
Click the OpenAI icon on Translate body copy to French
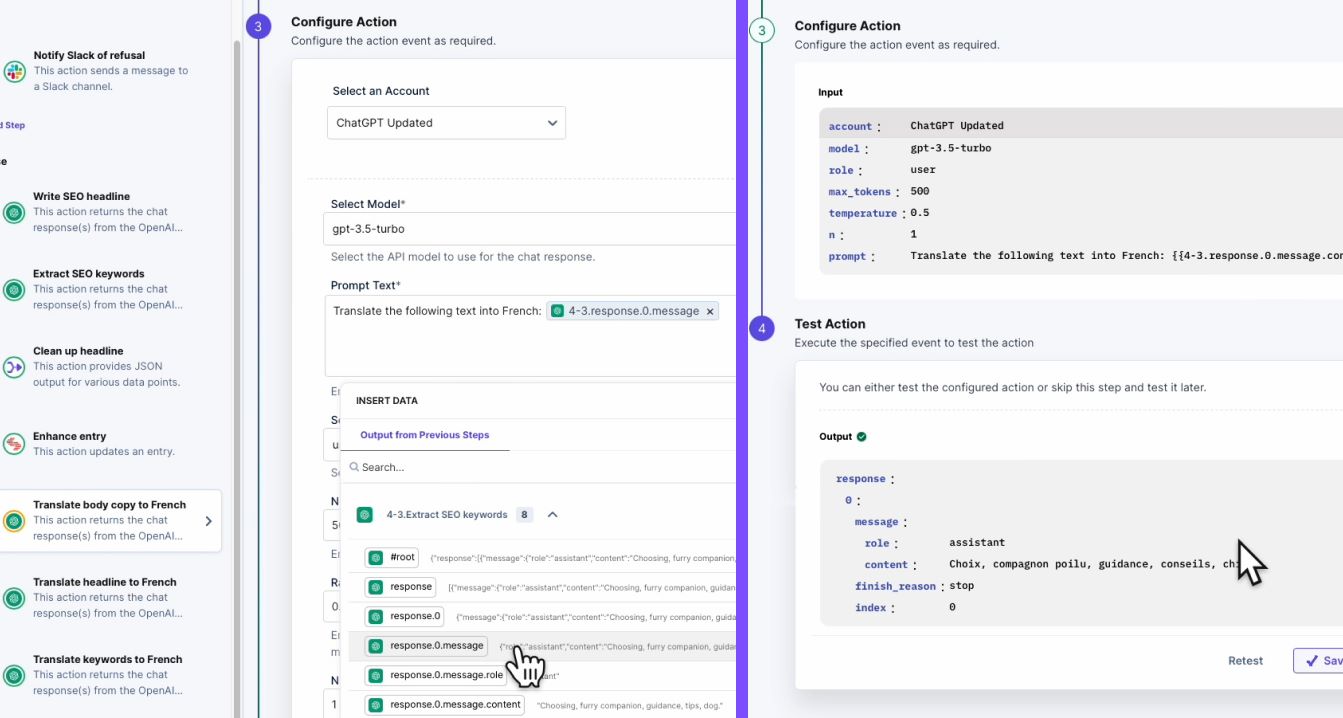tap(14, 521)
